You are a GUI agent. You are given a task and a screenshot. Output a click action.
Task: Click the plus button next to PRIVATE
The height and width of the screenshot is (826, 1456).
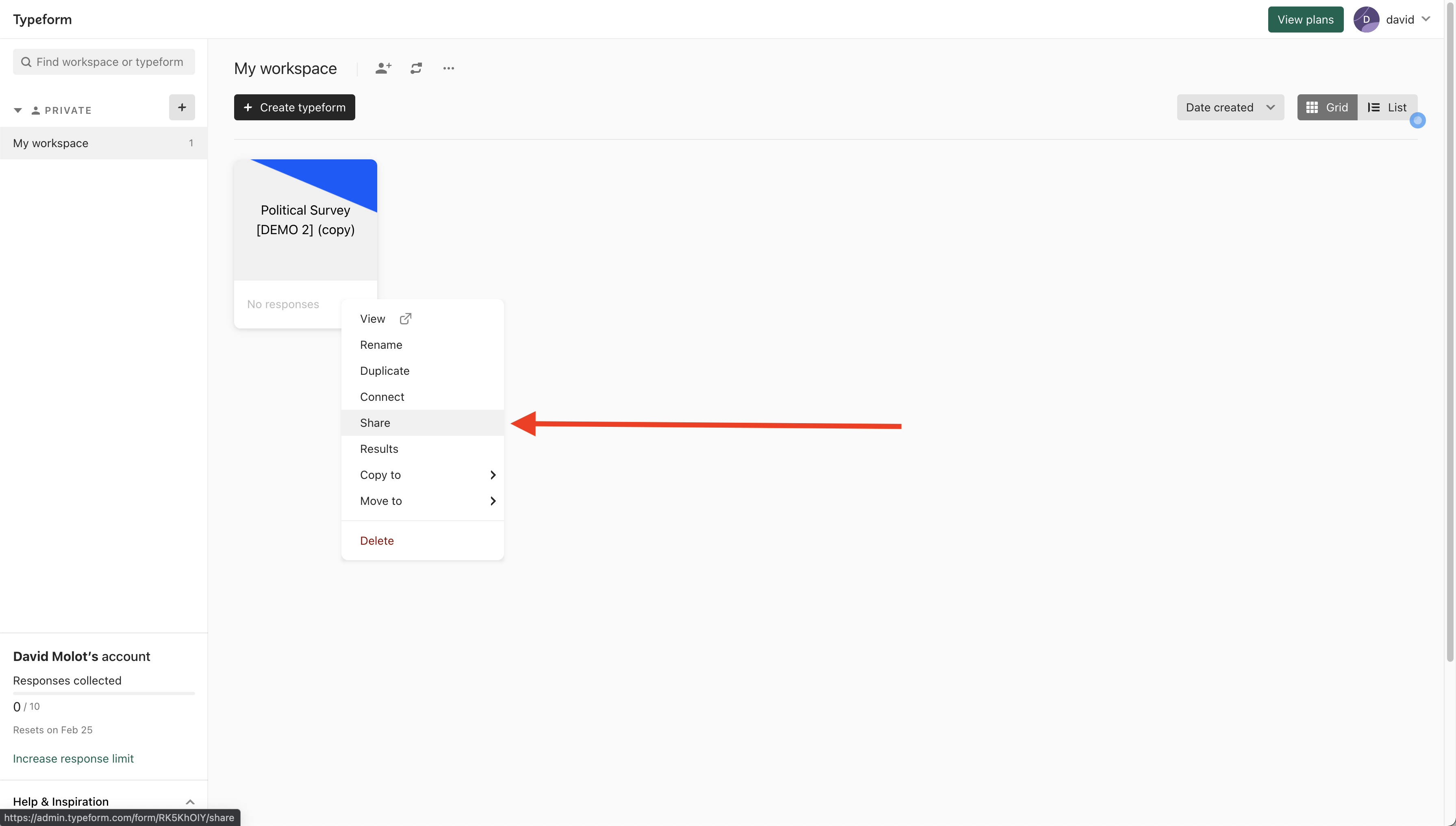tap(182, 107)
